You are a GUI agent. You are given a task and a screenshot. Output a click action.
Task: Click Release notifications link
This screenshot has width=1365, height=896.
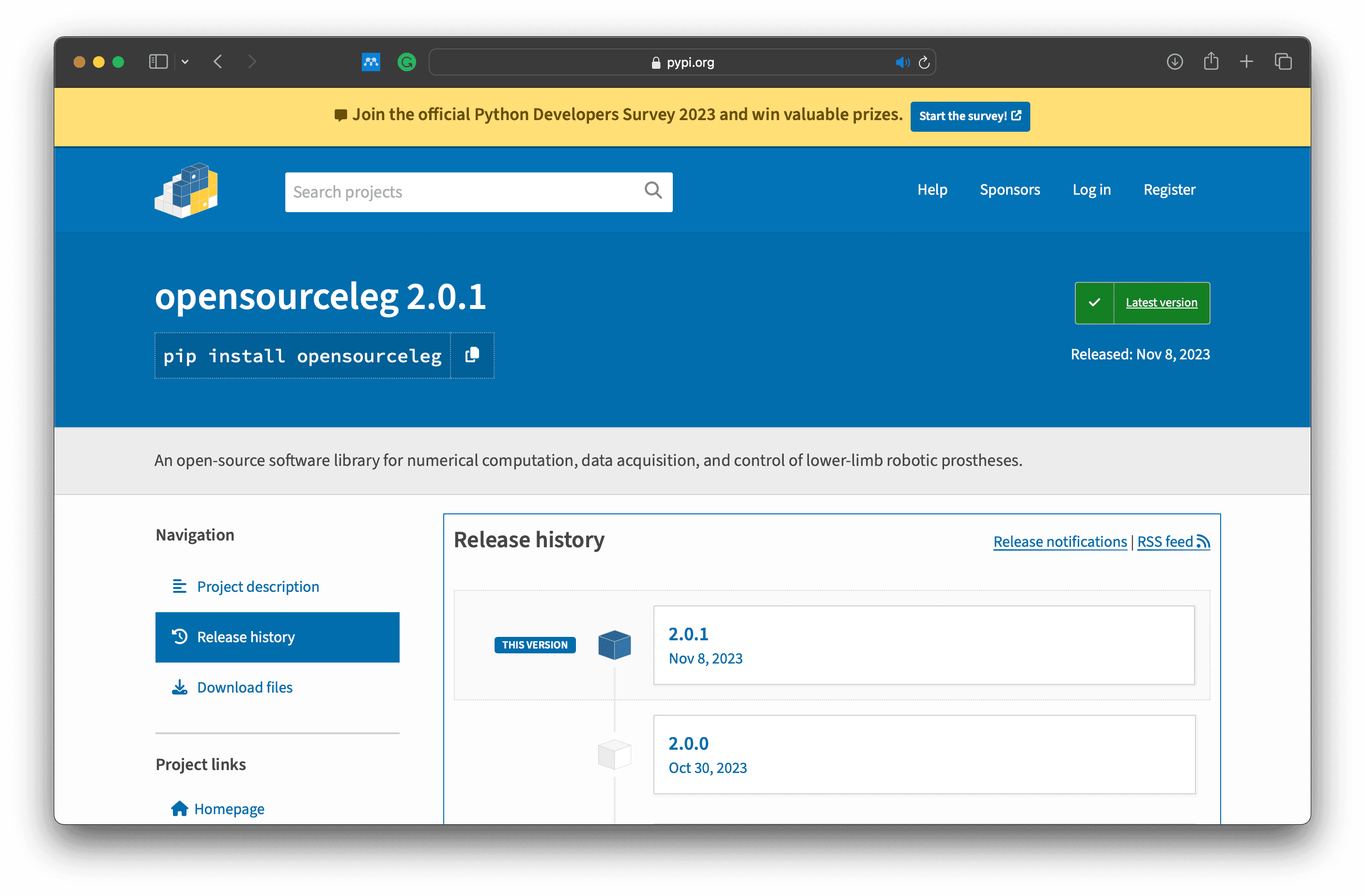coord(1060,541)
